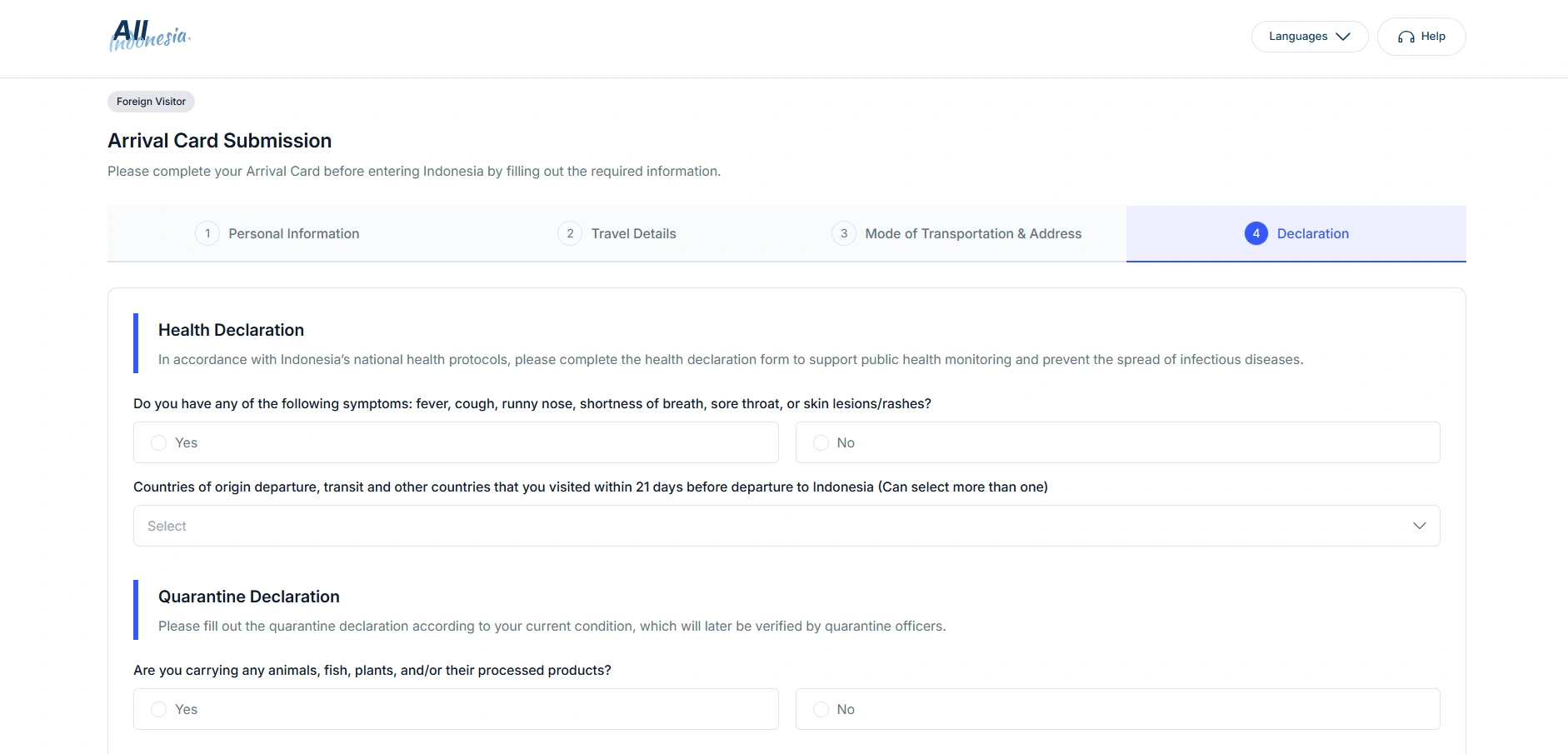1568x754 pixels.
Task: Click the blue step 4 circle icon
Action: coord(1256,233)
